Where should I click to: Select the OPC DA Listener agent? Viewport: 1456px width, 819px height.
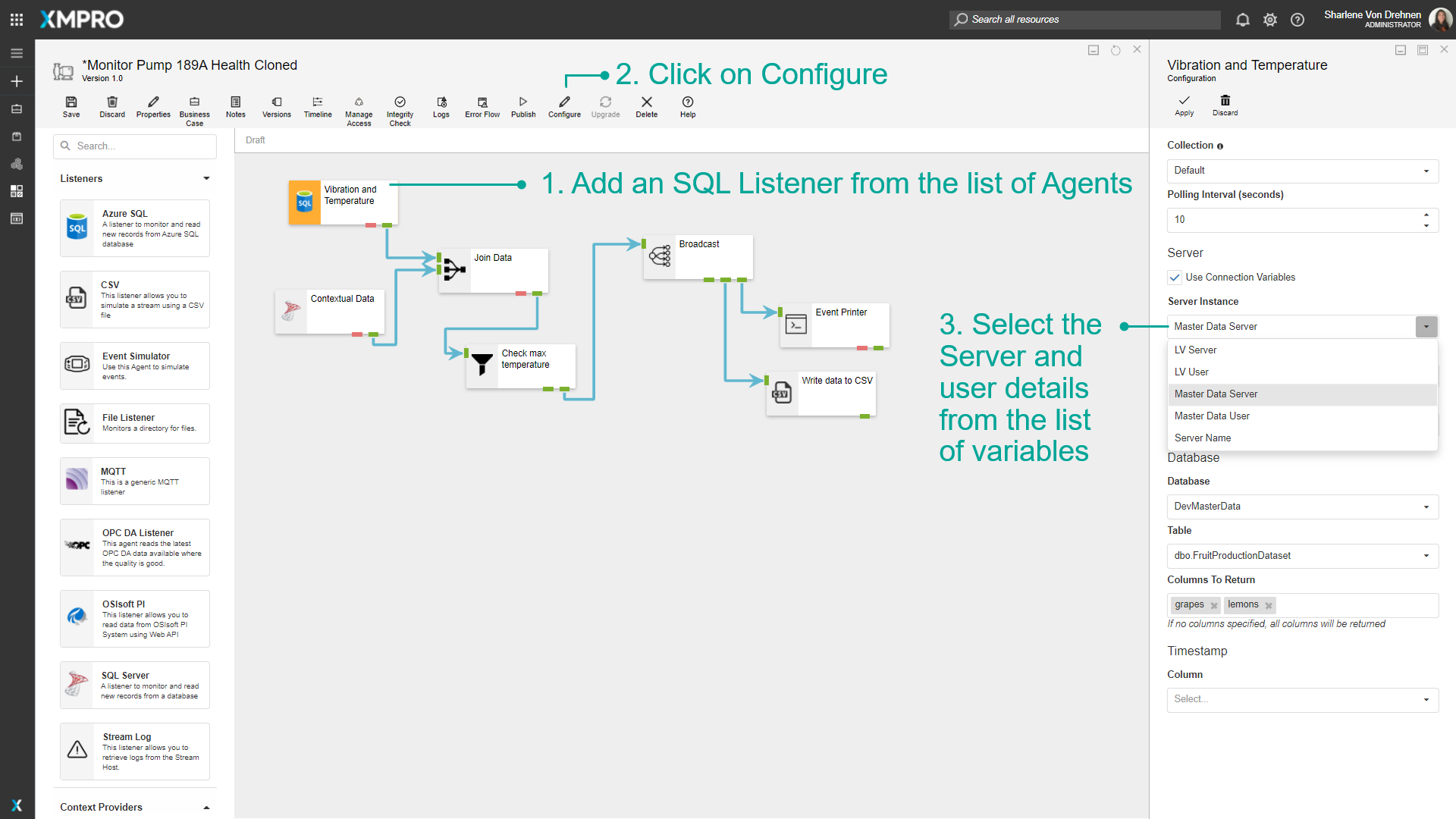[135, 548]
